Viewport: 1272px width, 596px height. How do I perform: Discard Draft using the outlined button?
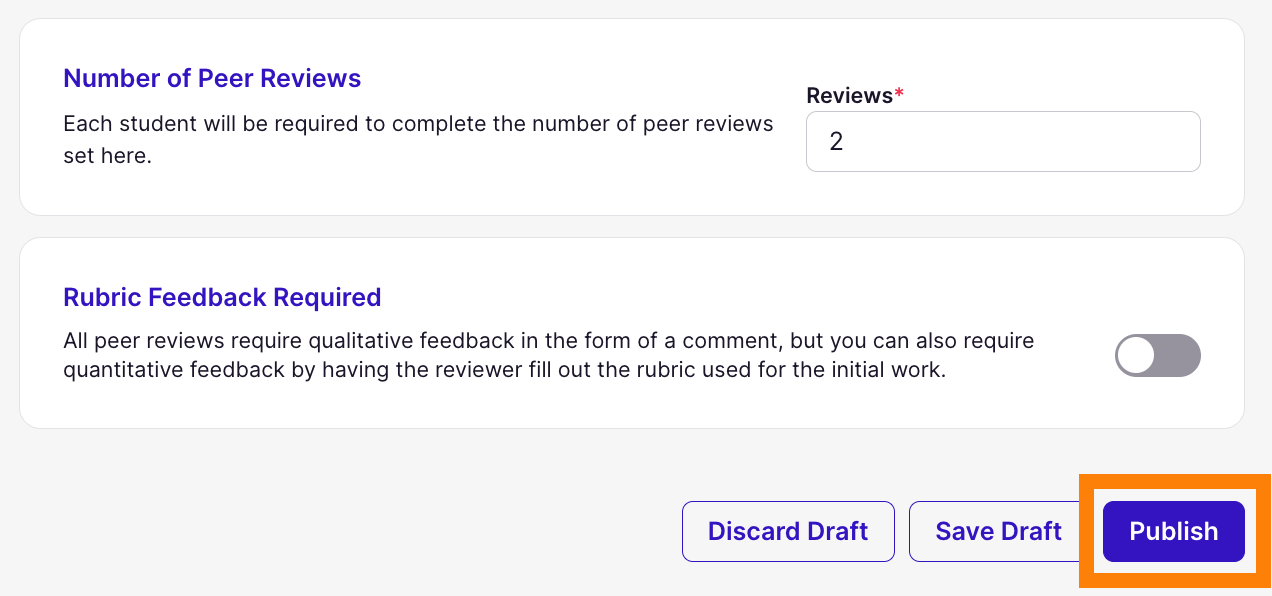788,531
